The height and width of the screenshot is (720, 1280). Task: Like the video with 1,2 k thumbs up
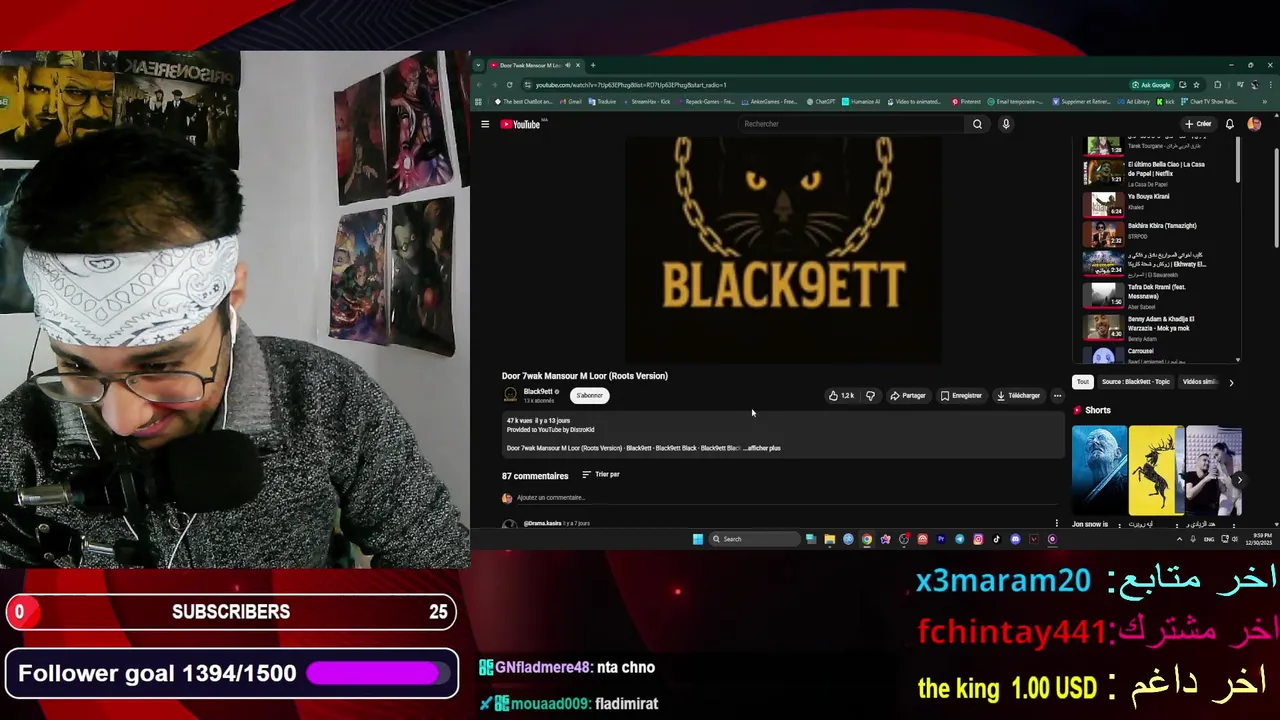tap(841, 395)
